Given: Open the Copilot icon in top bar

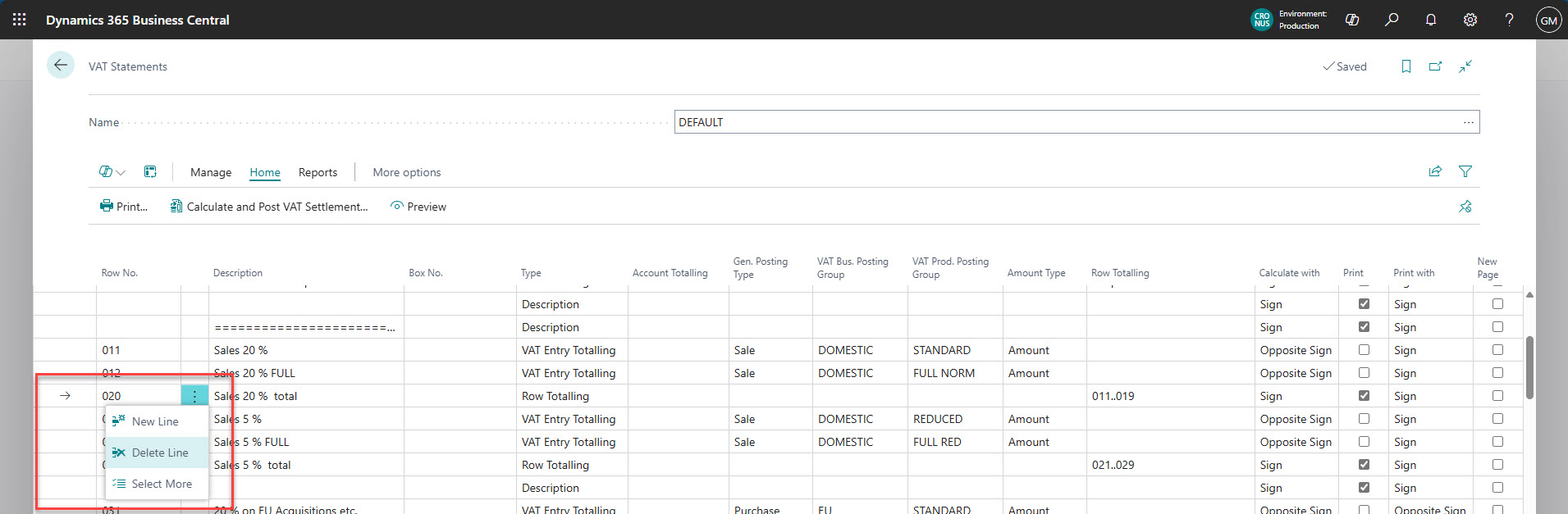Looking at the screenshot, I should [1352, 20].
